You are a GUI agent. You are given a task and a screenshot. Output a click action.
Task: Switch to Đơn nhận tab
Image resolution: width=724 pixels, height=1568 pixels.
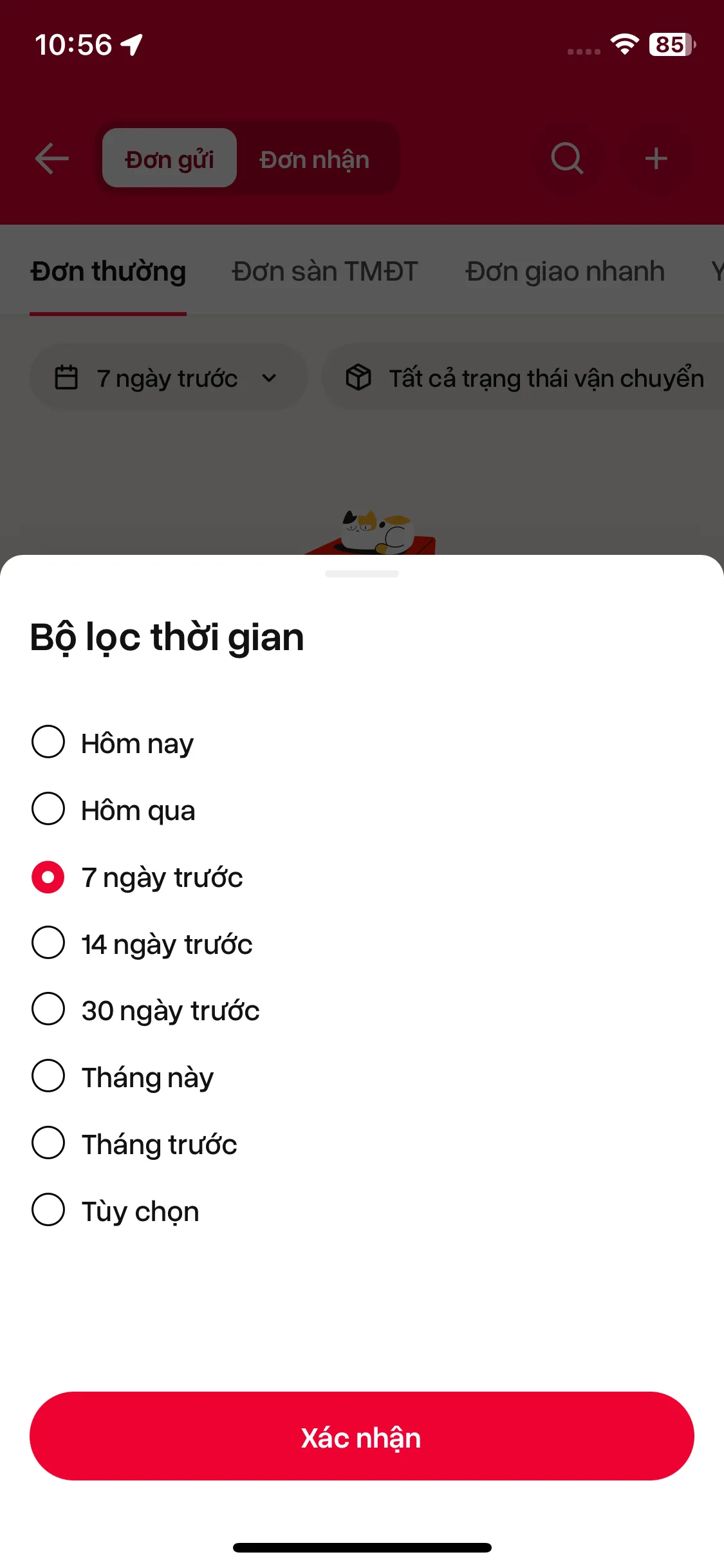point(315,159)
